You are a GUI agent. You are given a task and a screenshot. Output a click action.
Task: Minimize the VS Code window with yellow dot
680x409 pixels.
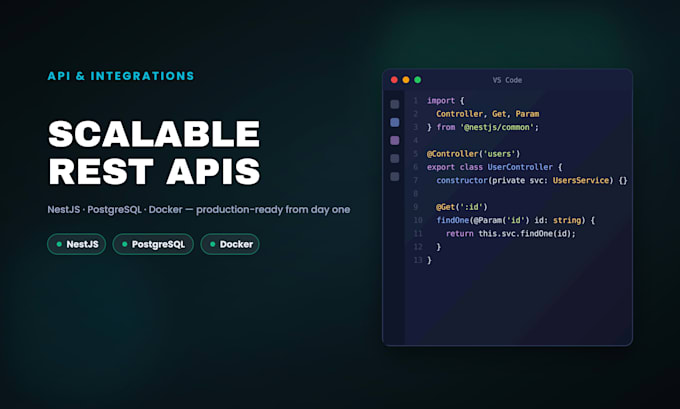[x=406, y=80]
